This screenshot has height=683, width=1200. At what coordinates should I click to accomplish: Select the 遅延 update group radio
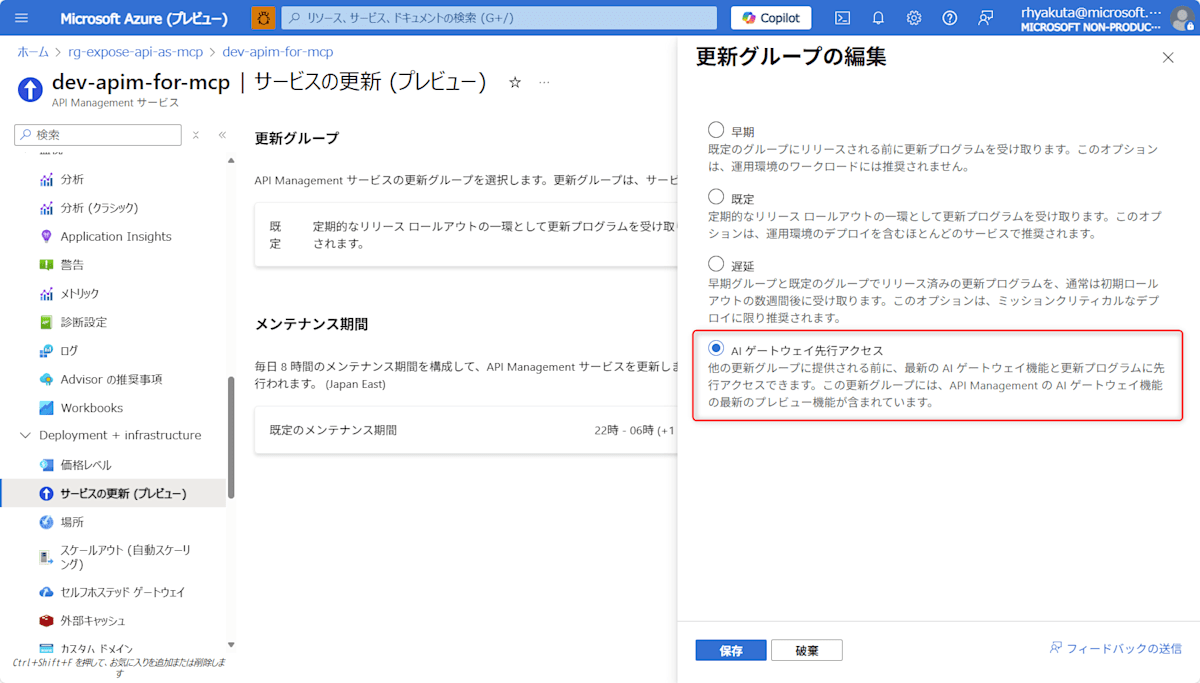(716, 265)
